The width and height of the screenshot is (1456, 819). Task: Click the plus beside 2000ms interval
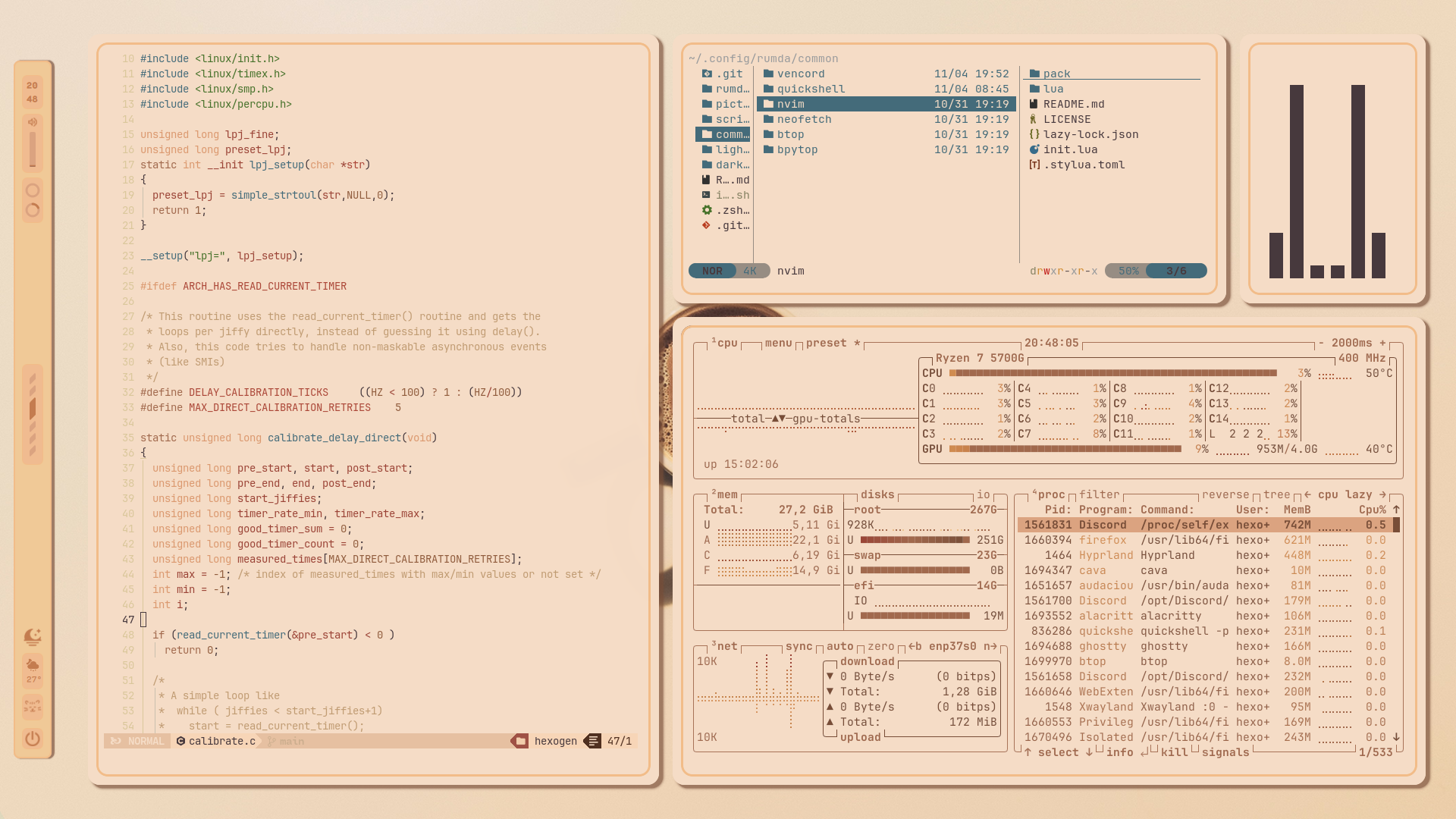1382,343
